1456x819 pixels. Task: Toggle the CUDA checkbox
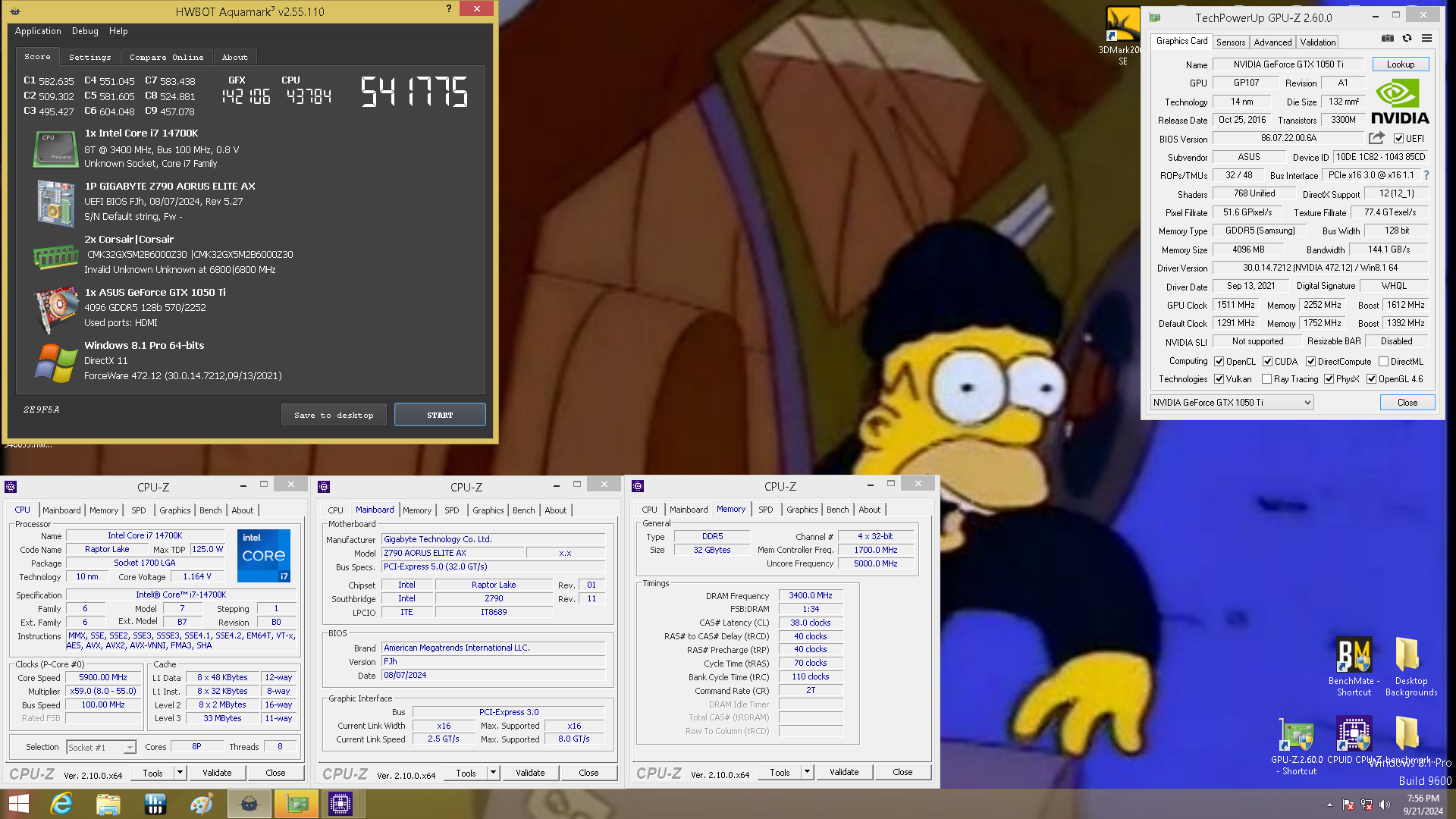pos(1268,362)
